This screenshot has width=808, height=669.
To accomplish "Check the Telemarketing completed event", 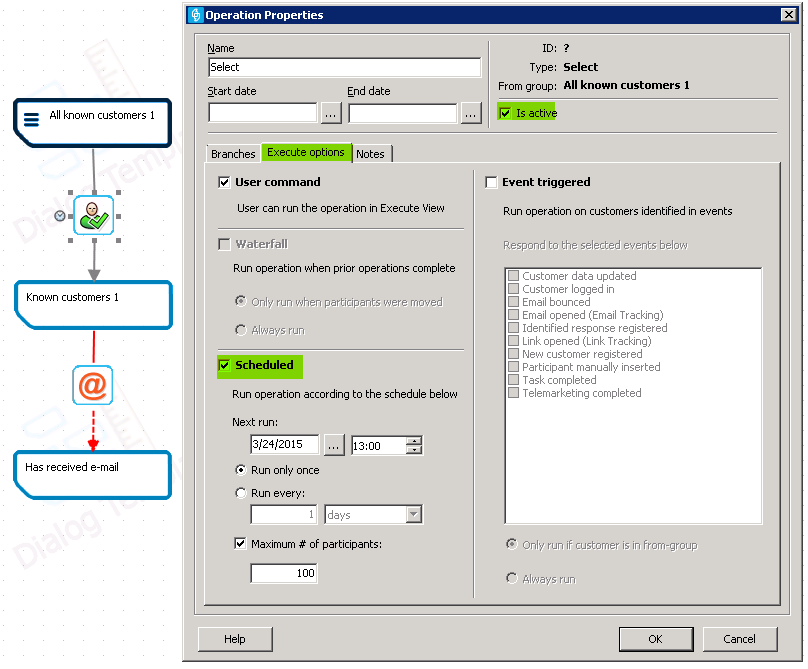I will click(513, 393).
